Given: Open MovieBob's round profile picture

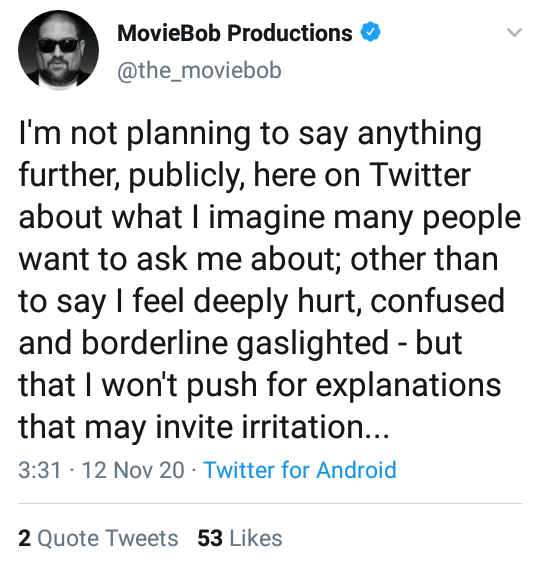Looking at the screenshot, I should point(58,50).
